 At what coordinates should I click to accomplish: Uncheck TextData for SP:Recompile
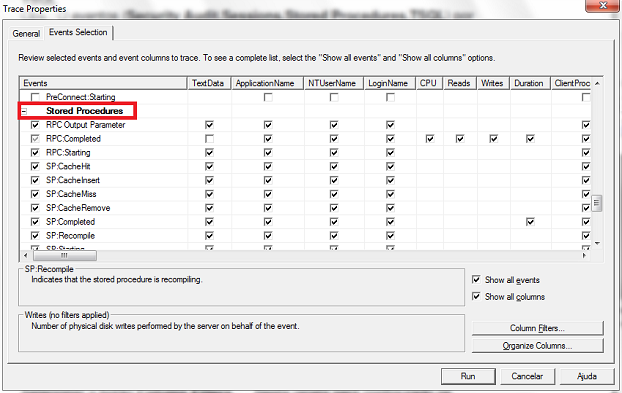tap(209, 236)
